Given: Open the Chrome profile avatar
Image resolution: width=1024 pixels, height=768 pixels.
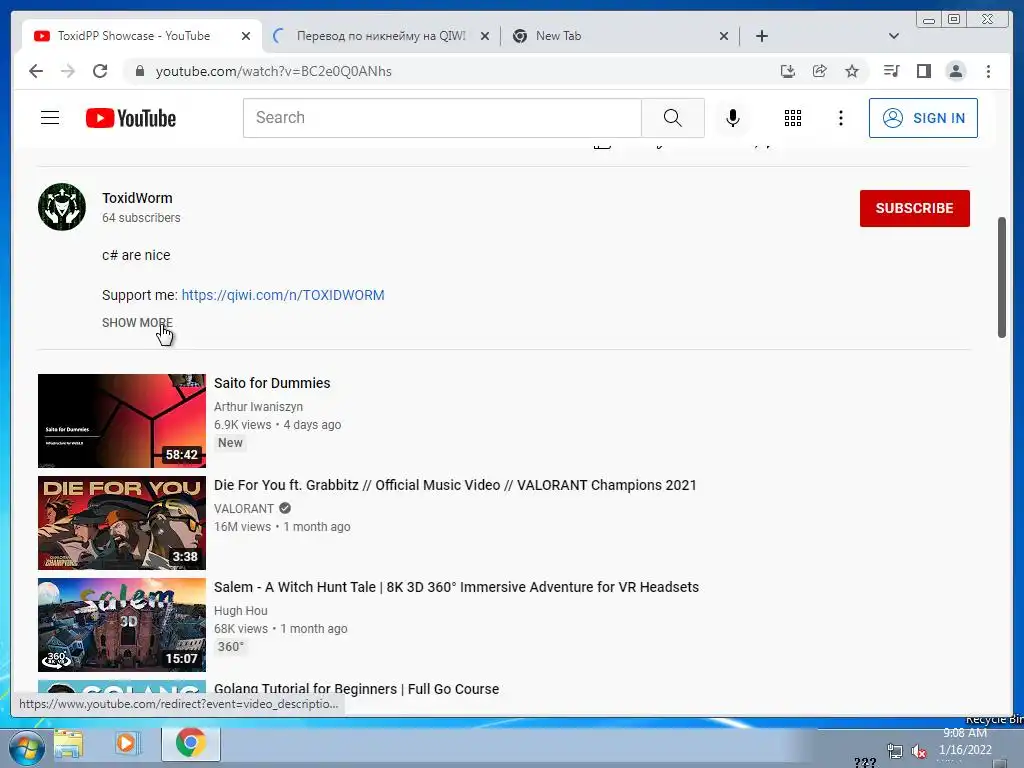Looking at the screenshot, I should (955, 71).
